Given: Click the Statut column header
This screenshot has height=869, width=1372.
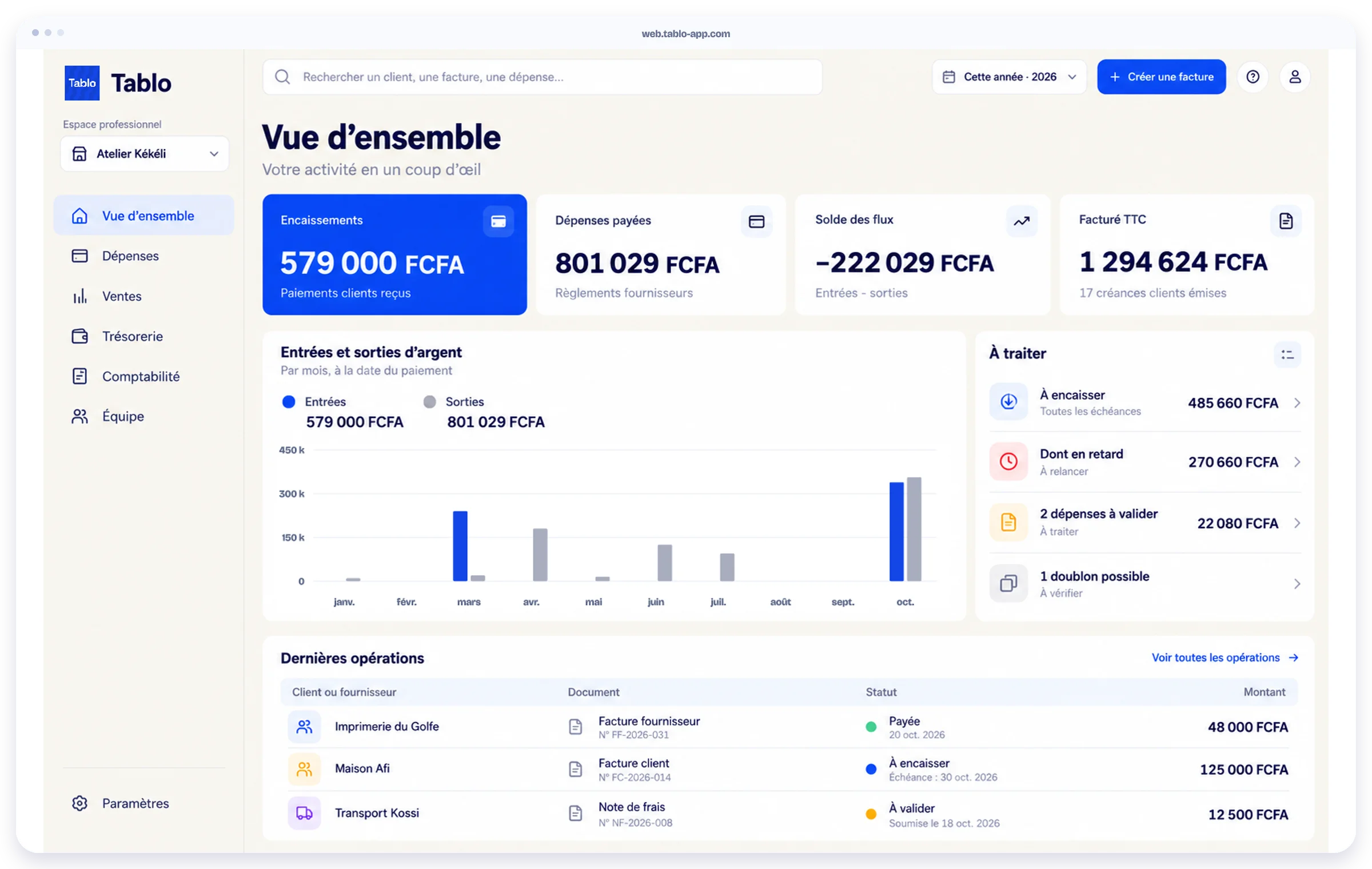Looking at the screenshot, I should [881, 692].
